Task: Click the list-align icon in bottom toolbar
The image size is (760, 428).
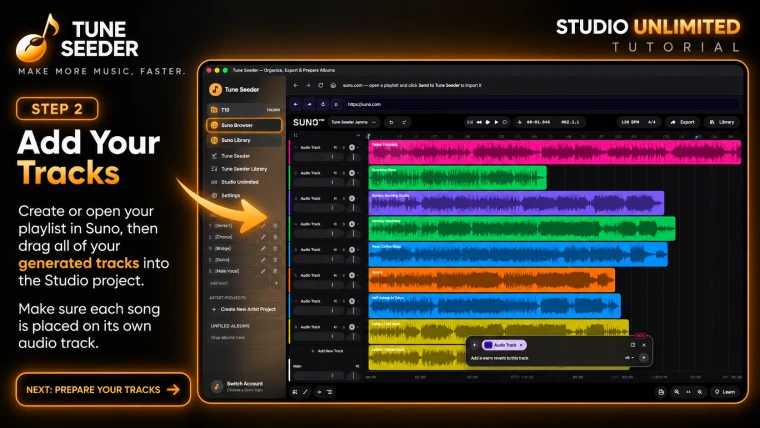Action: click(x=330, y=392)
